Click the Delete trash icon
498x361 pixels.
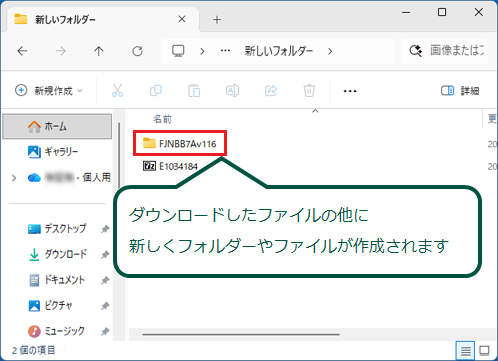tap(309, 90)
